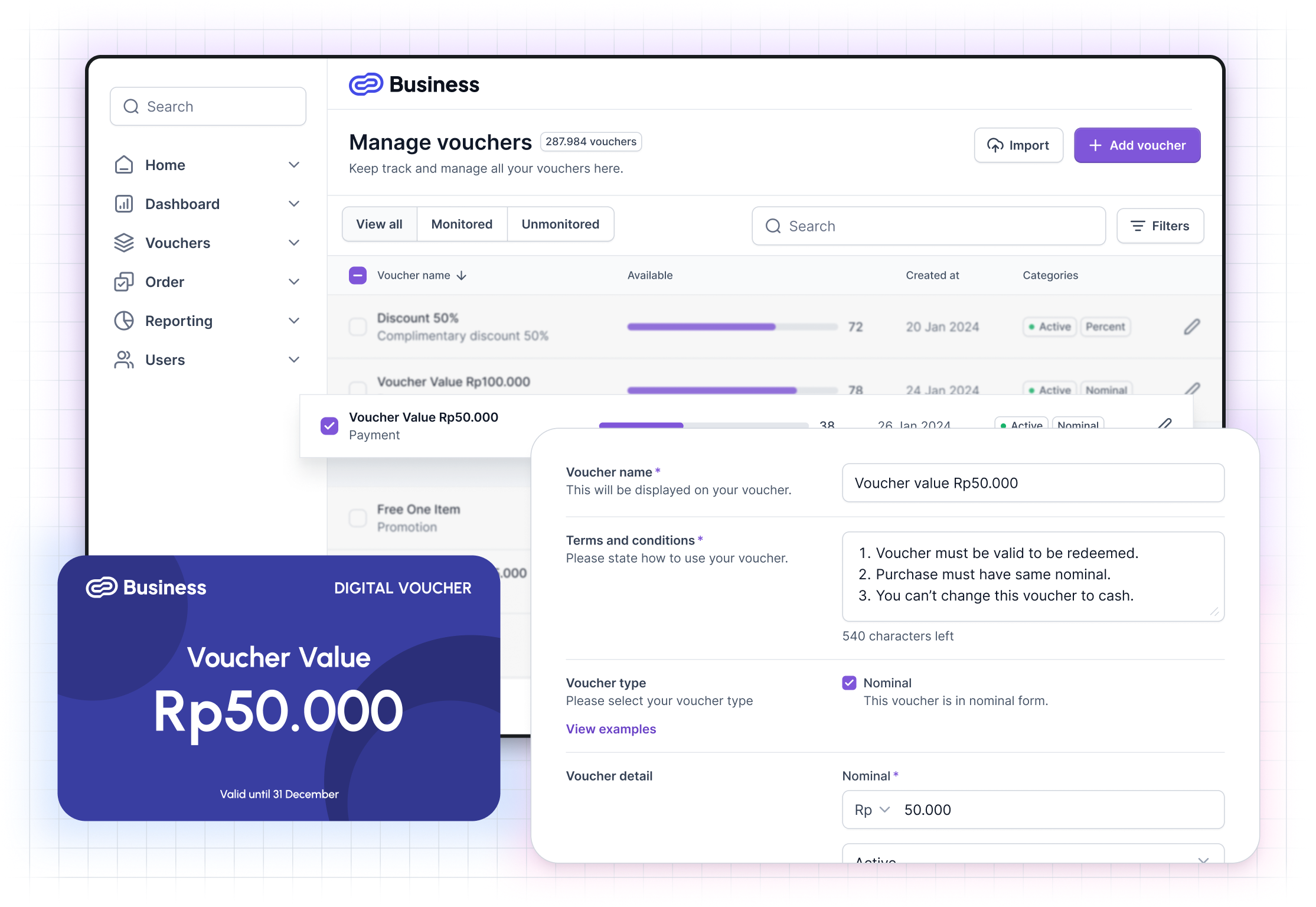Viewport: 1316px width, 907px height.
Task: Expand the Dashboard menu chevron
Action: (294, 204)
